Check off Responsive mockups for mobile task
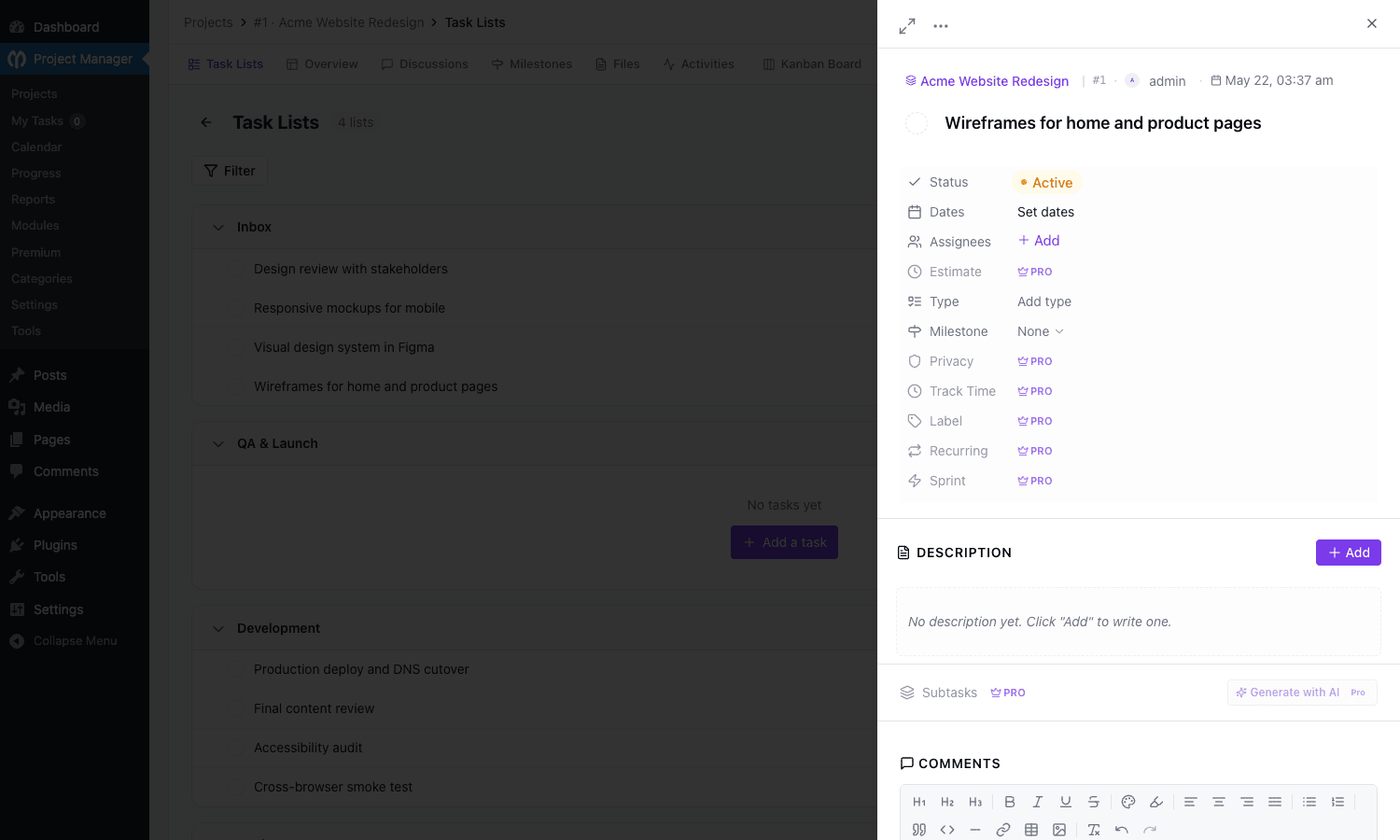 point(238,308)
